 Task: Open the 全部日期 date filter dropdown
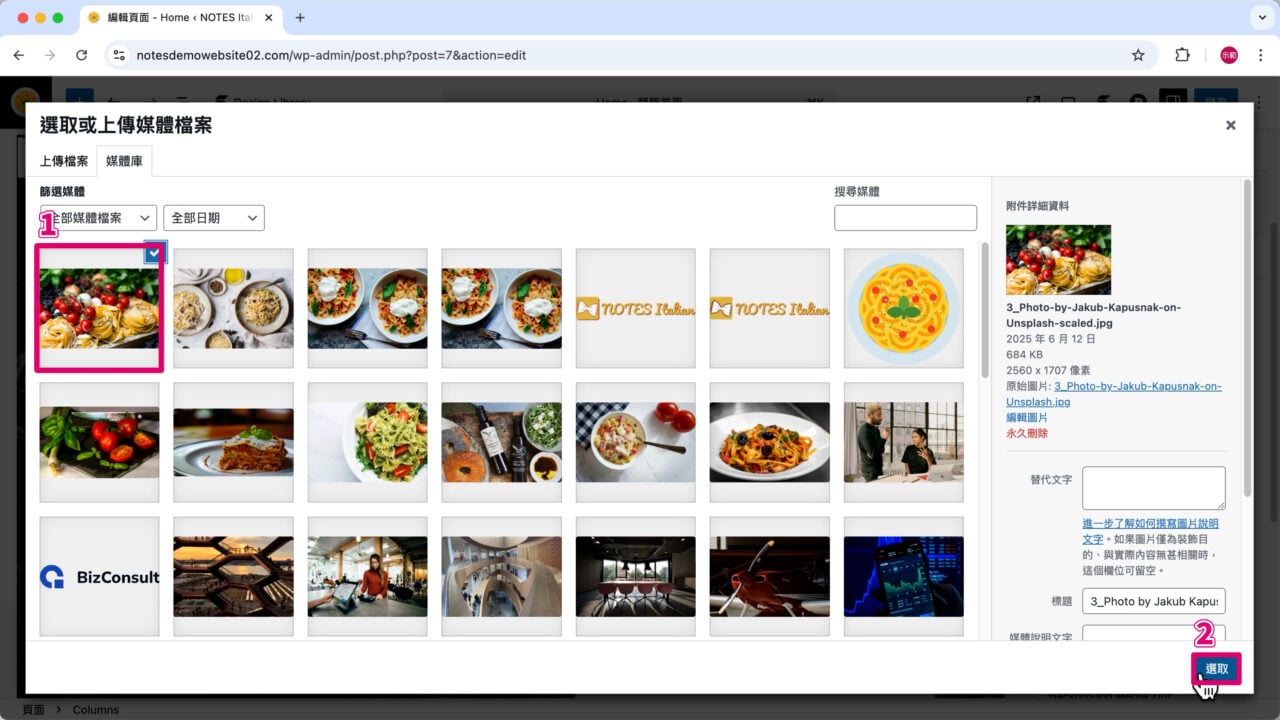point(214,218)
